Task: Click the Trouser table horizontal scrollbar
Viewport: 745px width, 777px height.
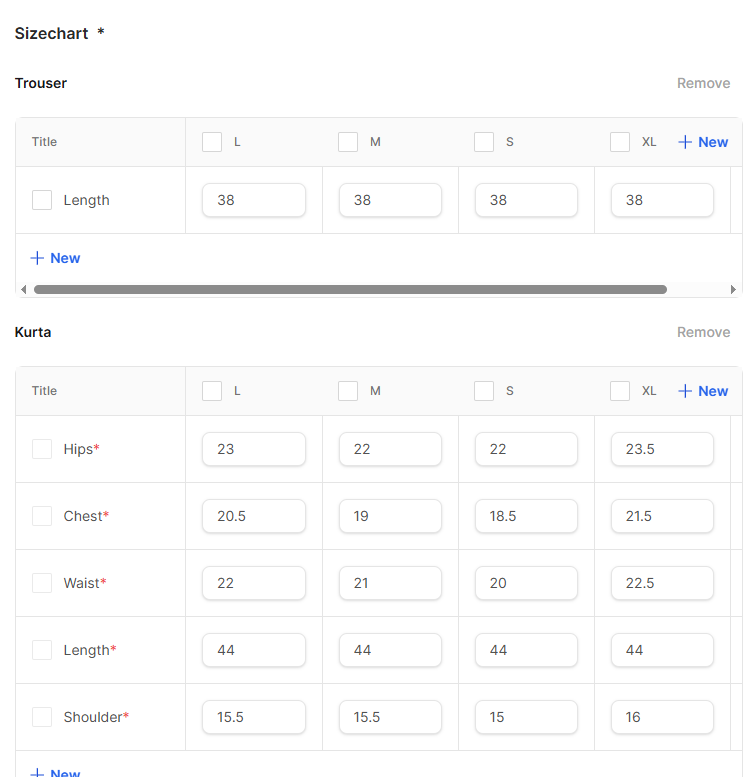Action: [x=350, y=290]
